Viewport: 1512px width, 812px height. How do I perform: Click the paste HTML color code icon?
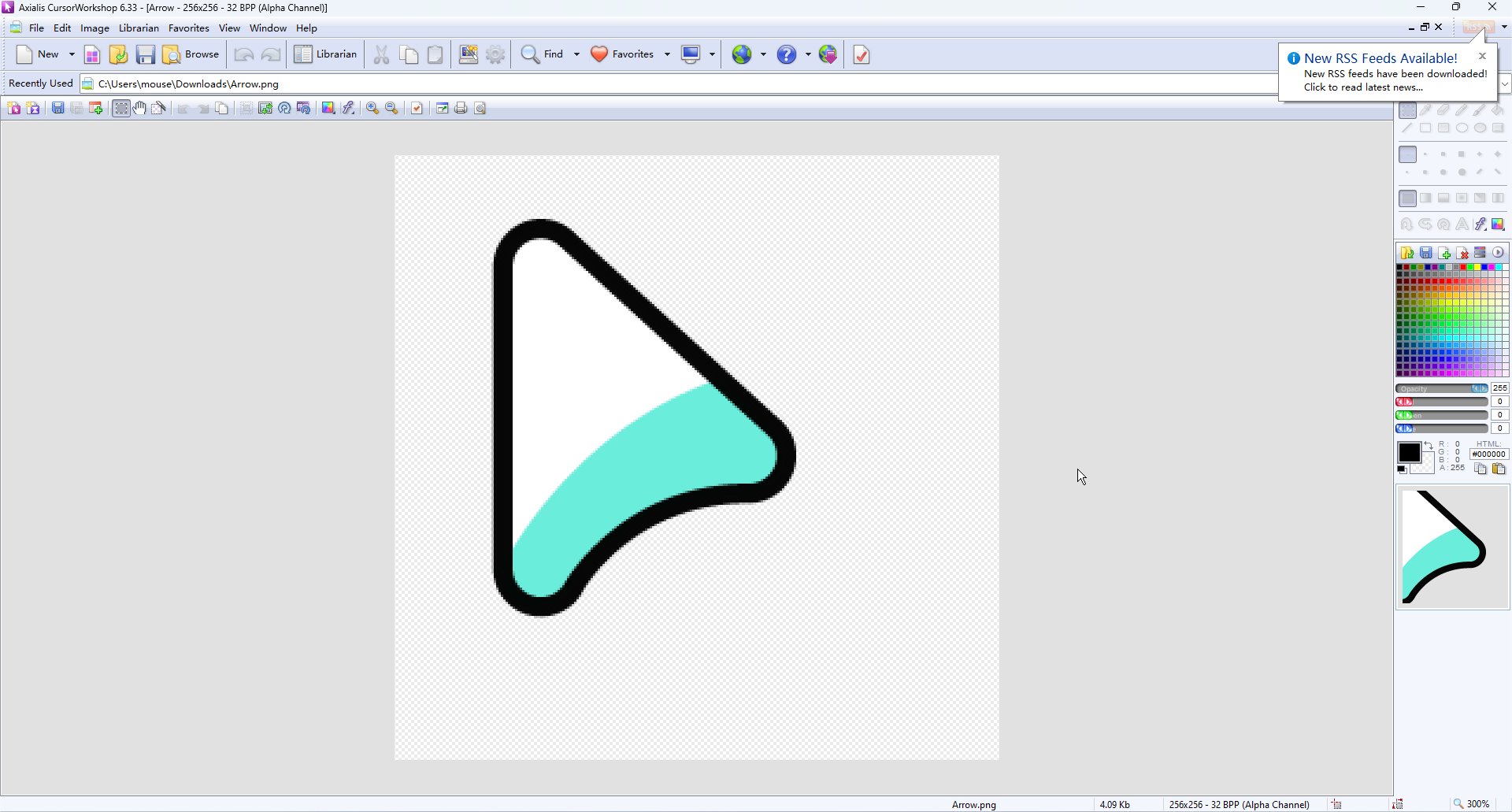click(1499, 469)
